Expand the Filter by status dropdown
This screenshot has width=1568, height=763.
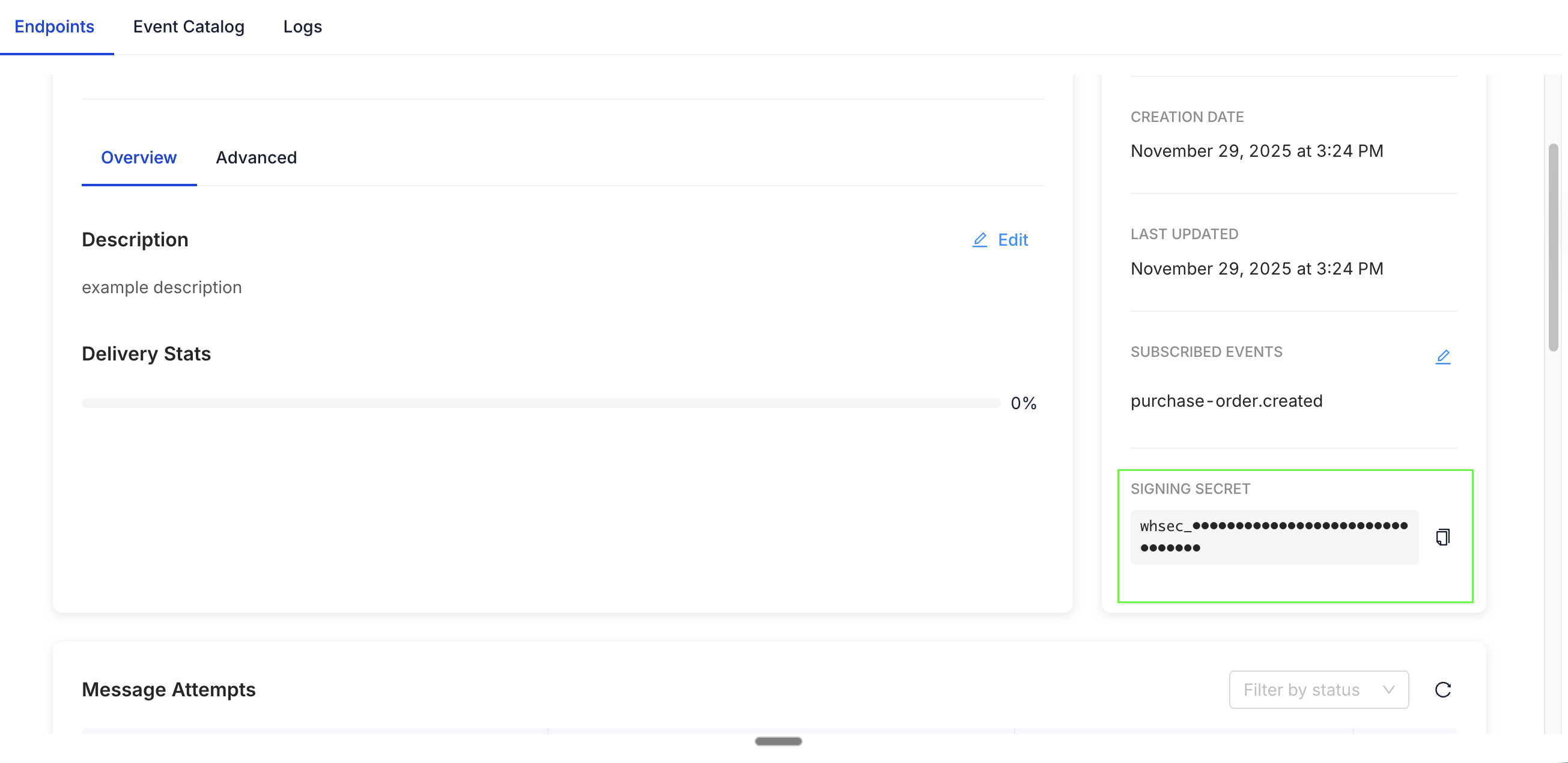tap(1319, 689)
